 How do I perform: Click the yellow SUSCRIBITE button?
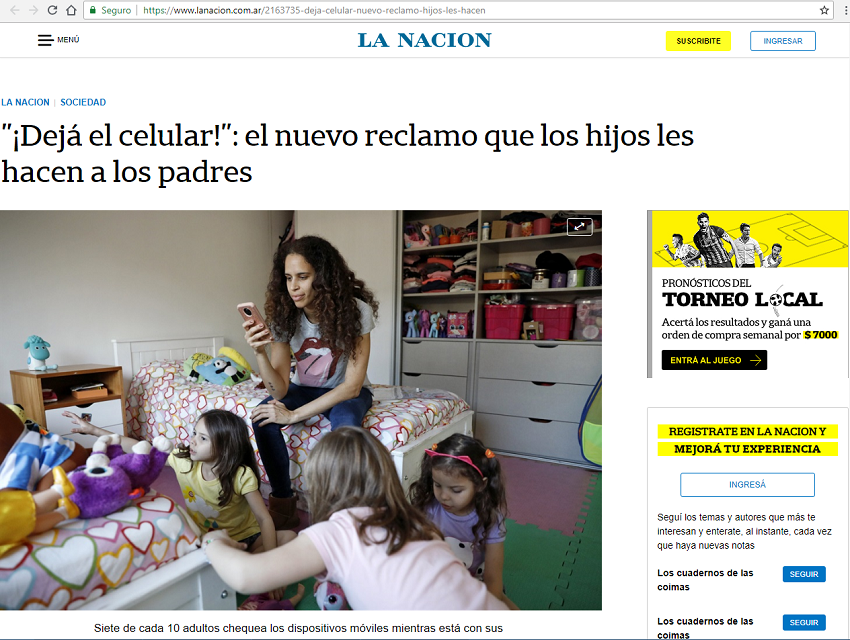(698, 41)
